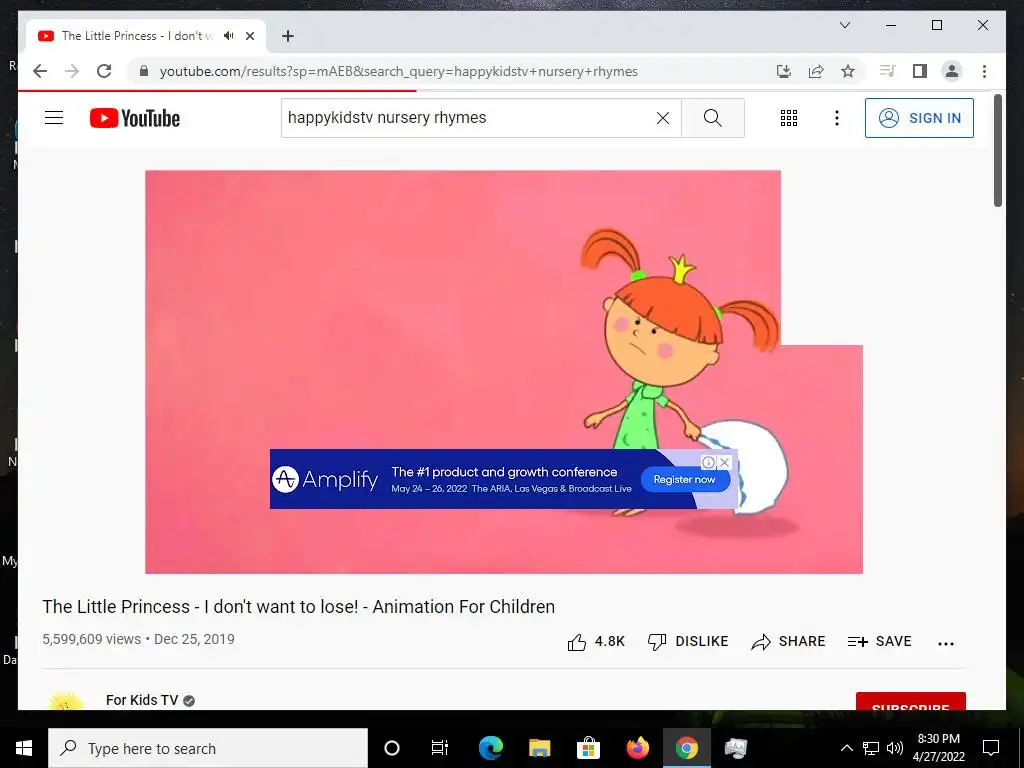Save the video to a playlist
This screenshot has height=768, width=1024.
(x=879, y=642)
